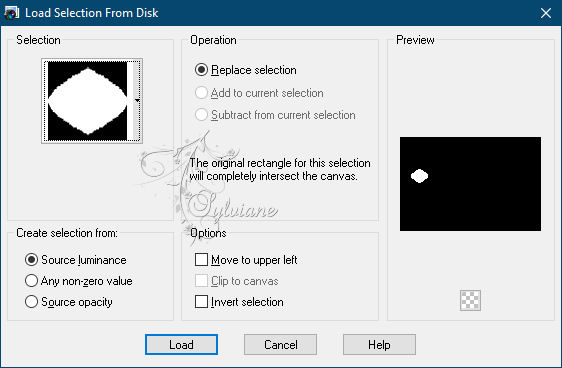Click the white shape in preview
Viewport: 562px width, 368px height.
click(419, 176)
